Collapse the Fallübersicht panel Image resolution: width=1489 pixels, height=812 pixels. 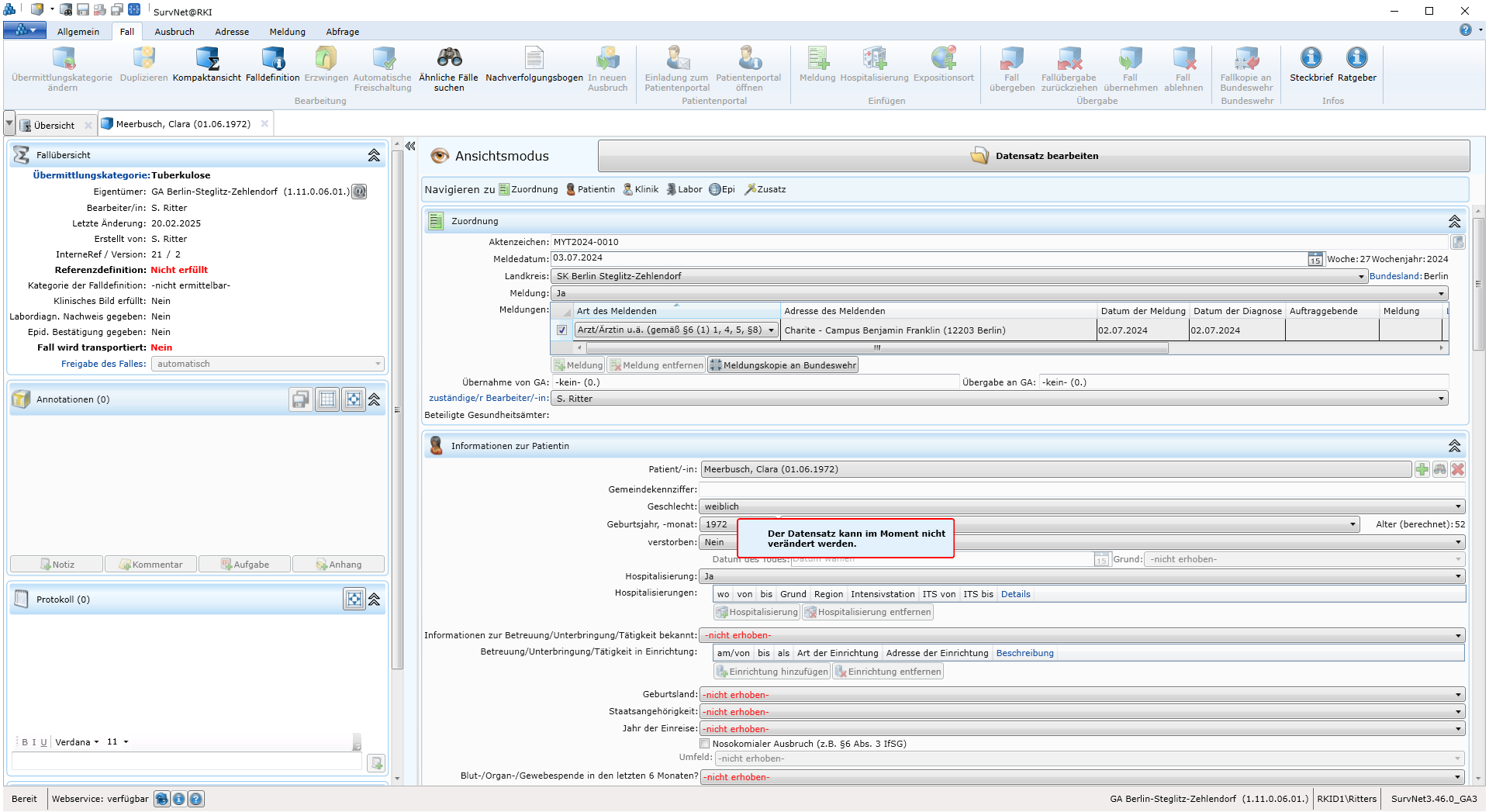374,155
